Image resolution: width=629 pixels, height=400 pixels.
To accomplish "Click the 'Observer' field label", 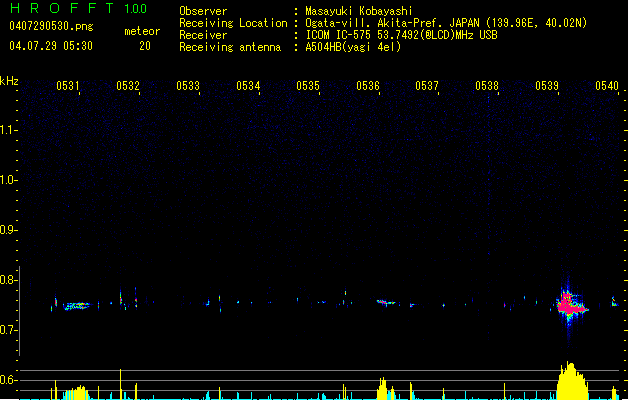I will (203, 11).
